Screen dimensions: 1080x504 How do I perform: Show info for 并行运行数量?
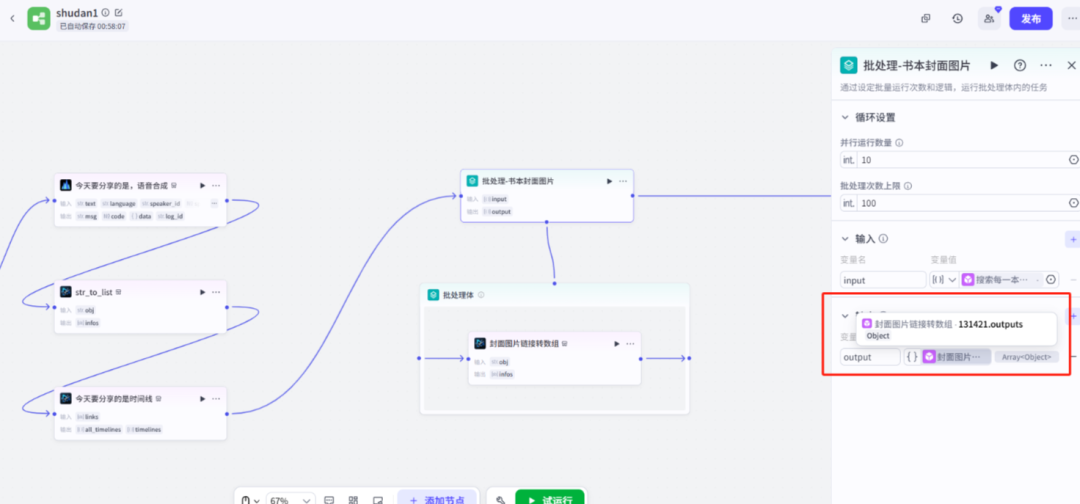899,143
